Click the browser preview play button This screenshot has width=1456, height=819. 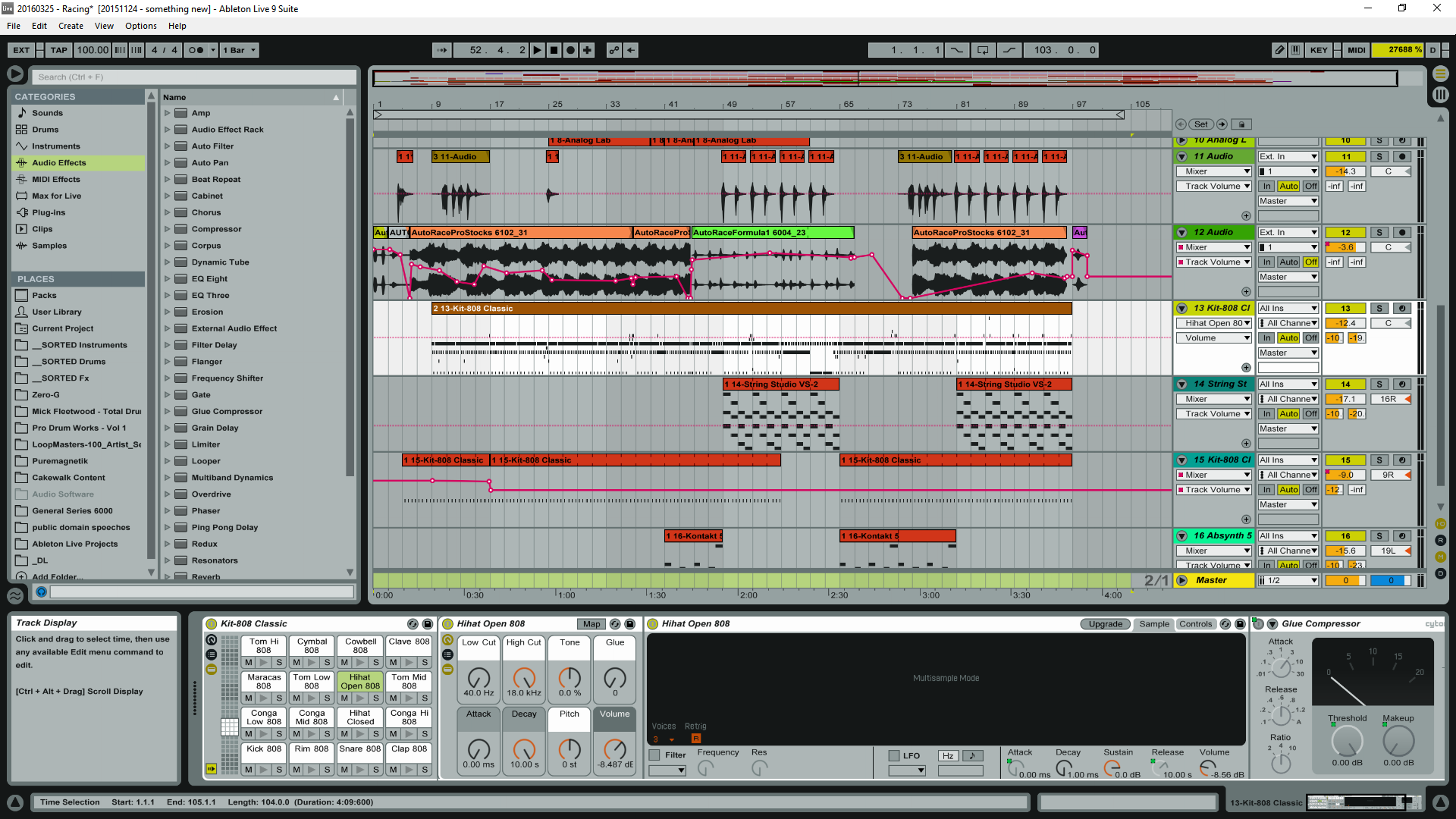point(42,591)
